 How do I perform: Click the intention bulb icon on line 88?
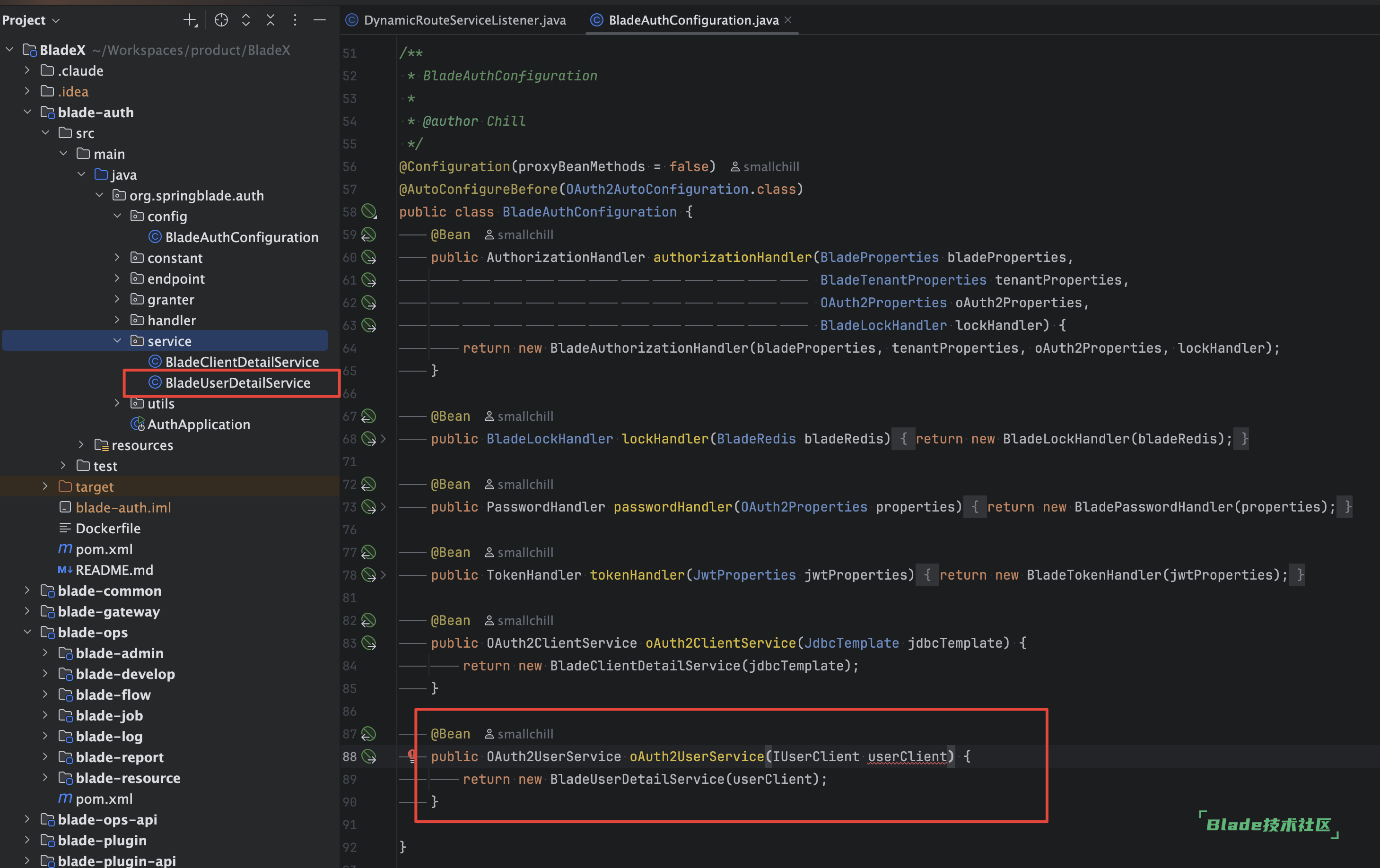(411, 755)
